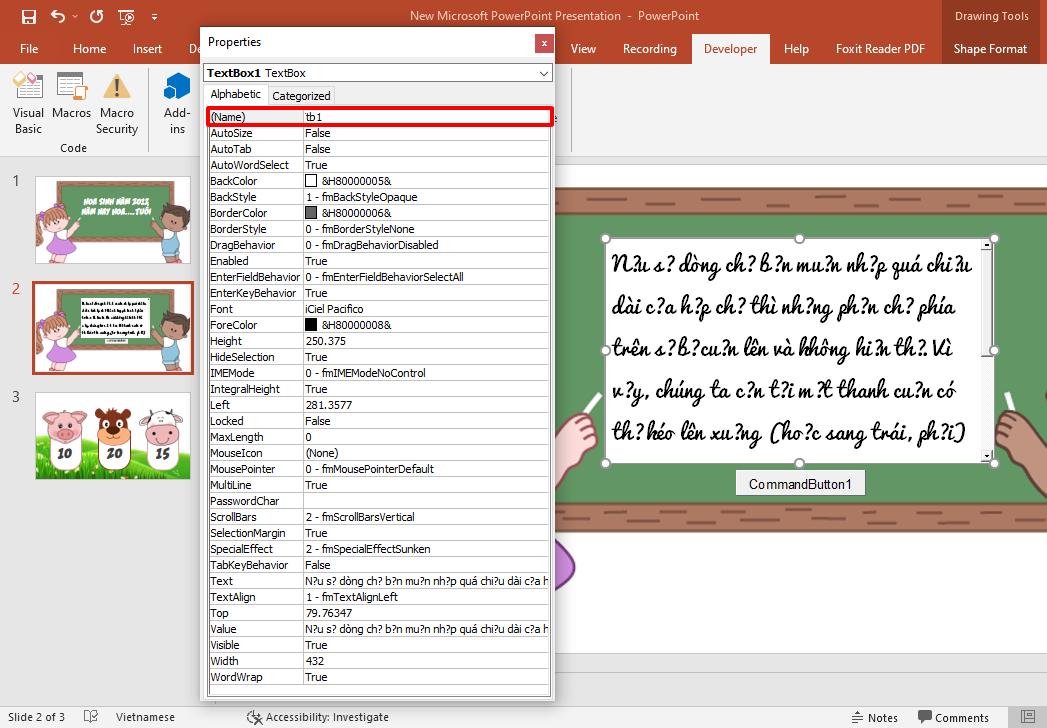Screen dimensions: 1047x728
Task: Switch to the Categorized tab in Properties
Action: pos(301,94)
